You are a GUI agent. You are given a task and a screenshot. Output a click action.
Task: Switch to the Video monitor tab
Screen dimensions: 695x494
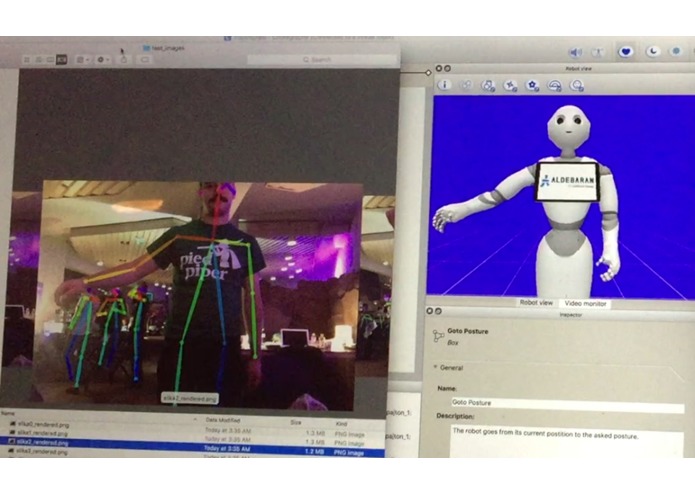585,303
